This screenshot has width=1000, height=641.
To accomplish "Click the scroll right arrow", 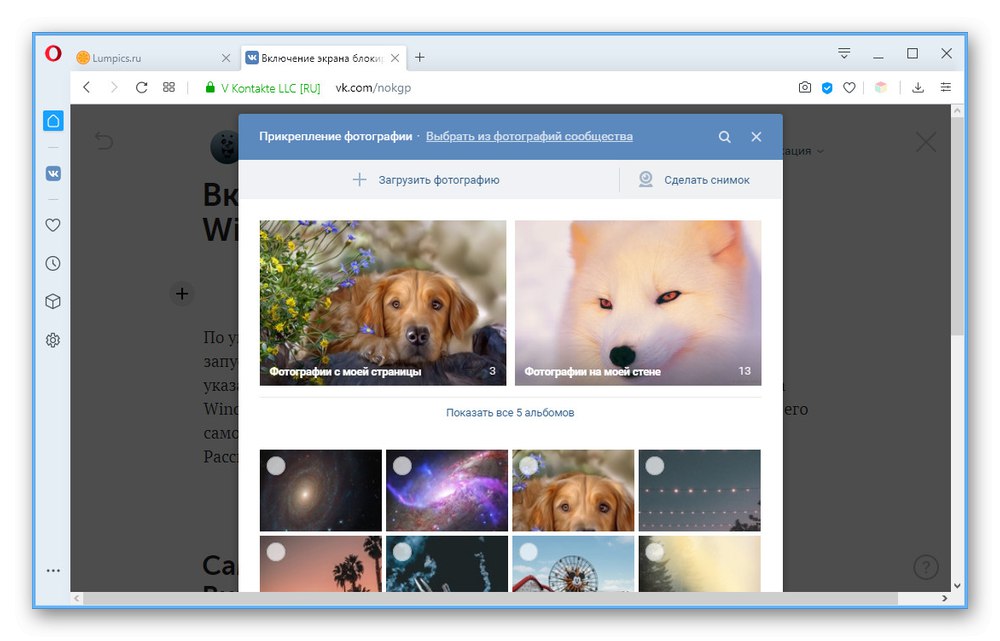I will tap(945, 599).
